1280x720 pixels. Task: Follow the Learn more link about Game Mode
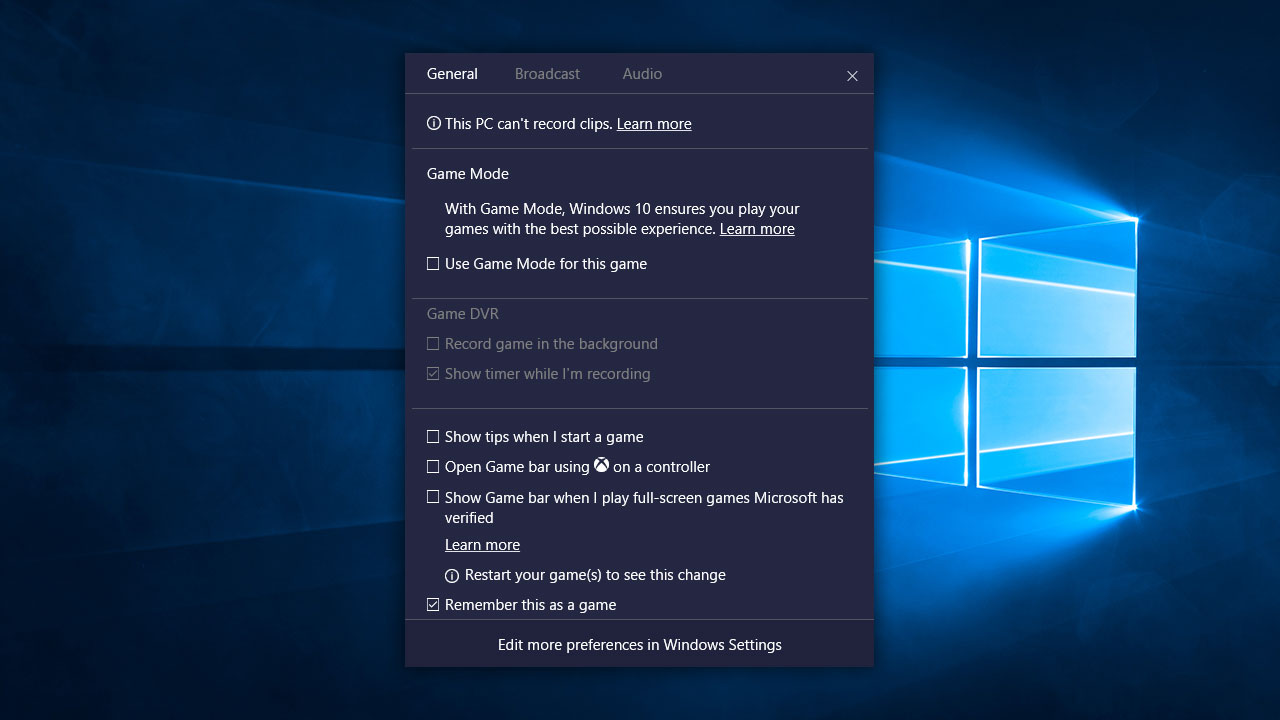click(x=757, y=229)
